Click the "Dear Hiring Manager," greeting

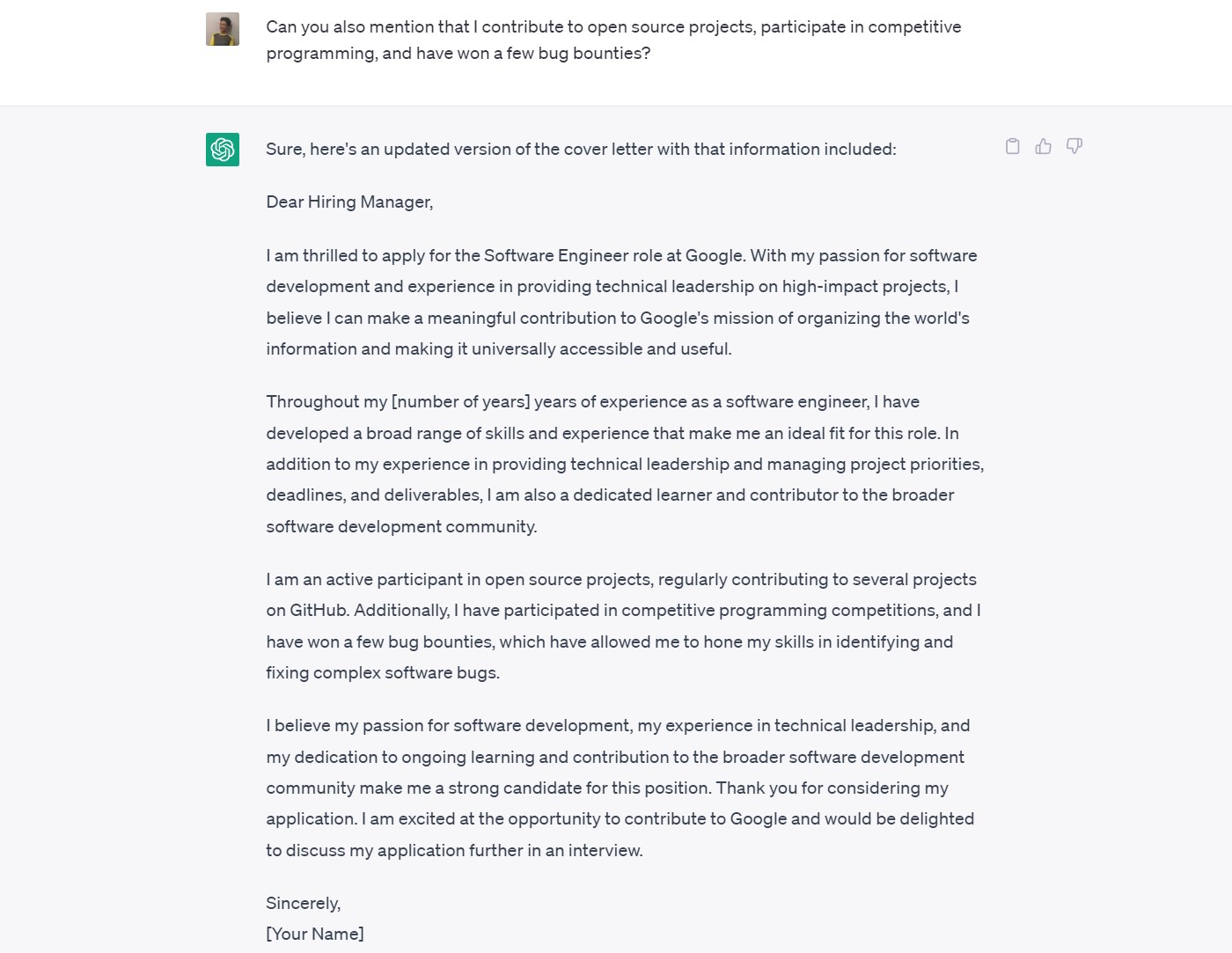click(349, 202)
